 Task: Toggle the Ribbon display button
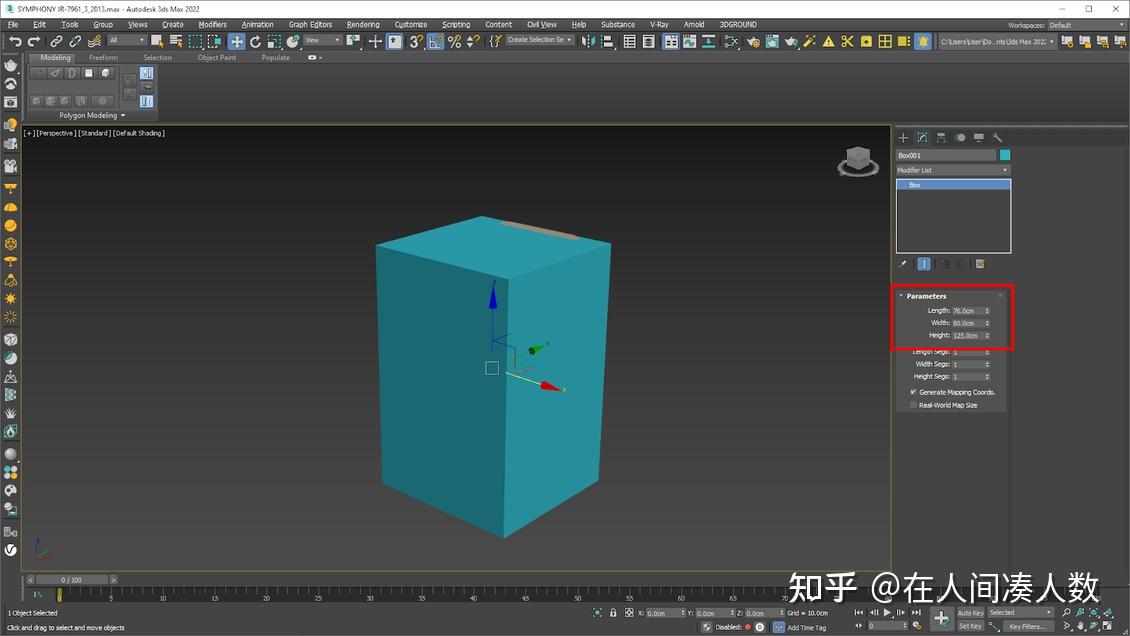coord(671,42)
